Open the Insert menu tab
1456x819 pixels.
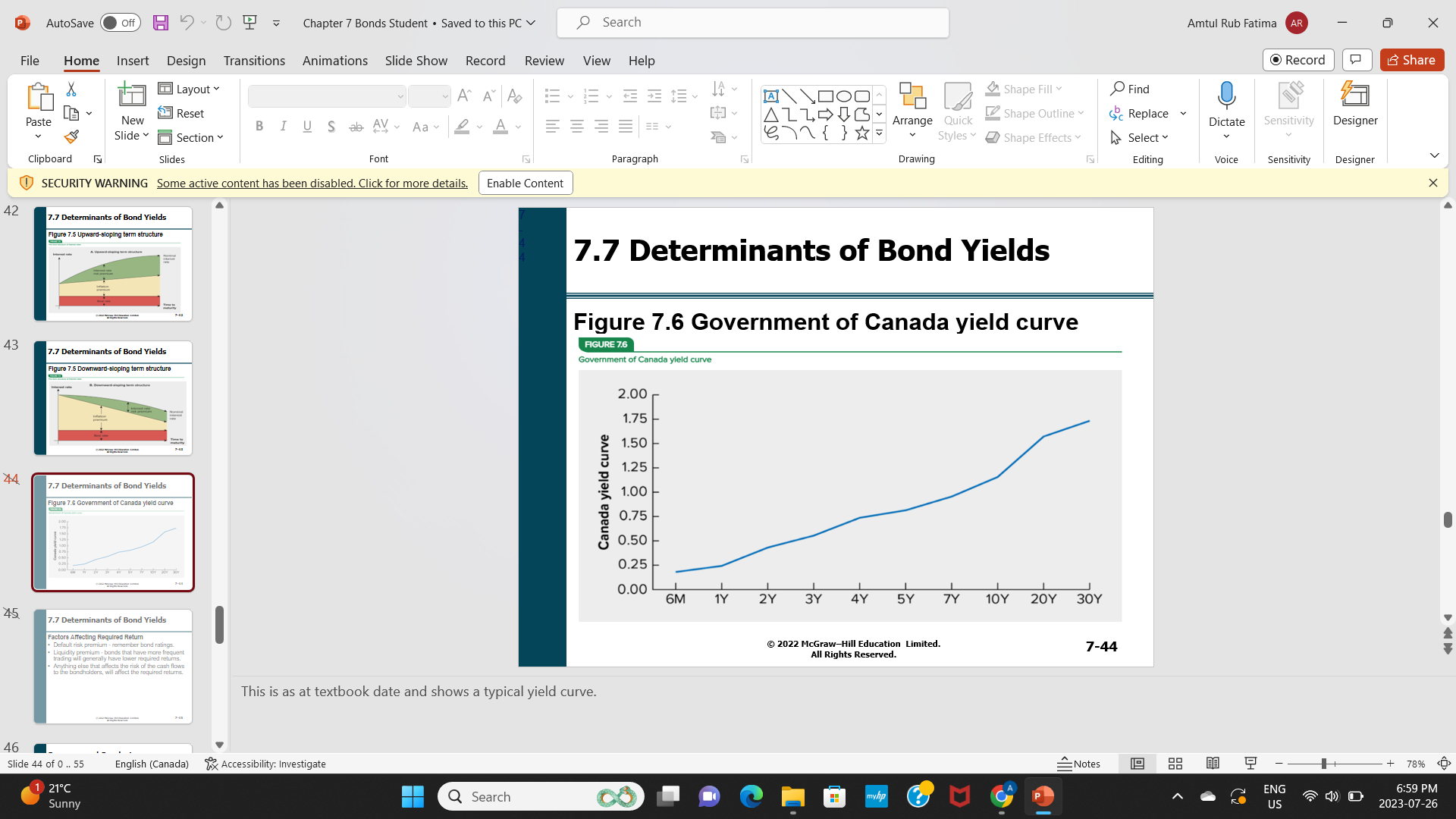(133, 60)
